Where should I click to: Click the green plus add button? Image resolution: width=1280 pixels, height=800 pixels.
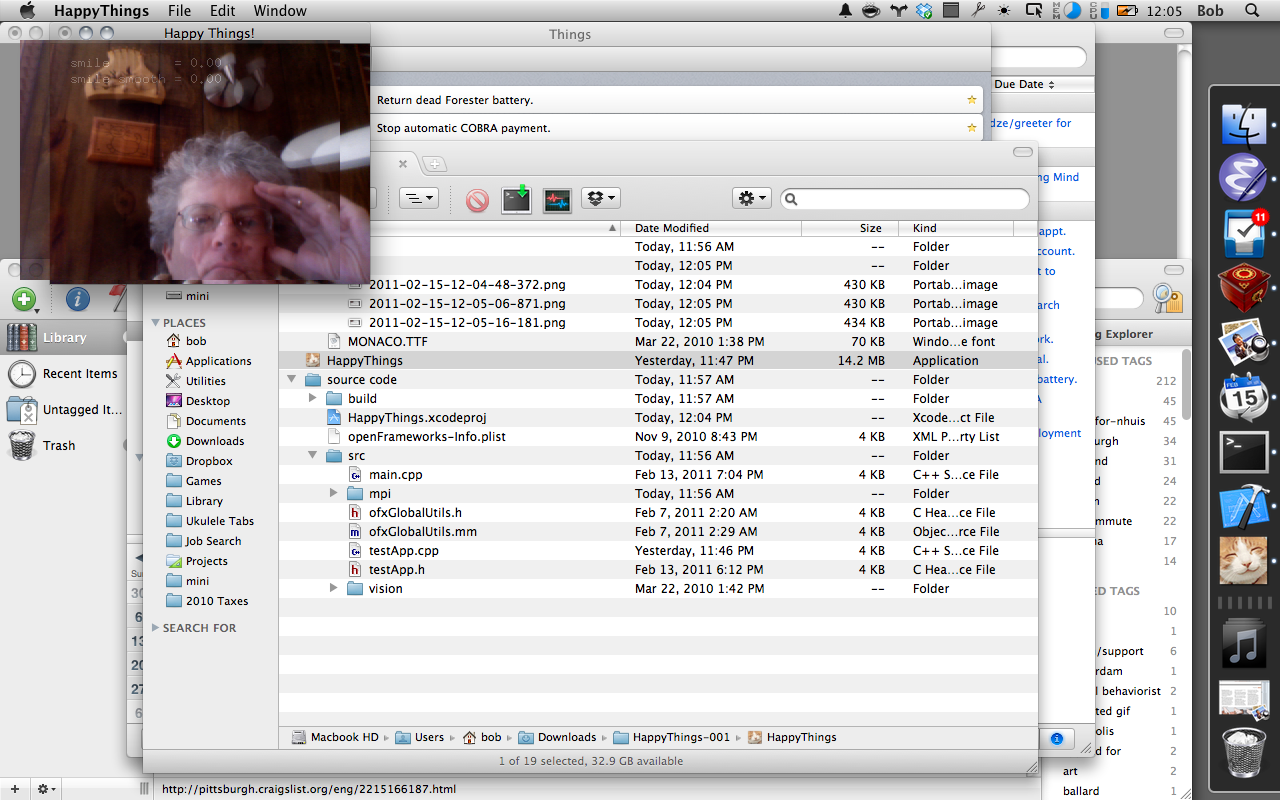pyautogui.click(x=24, y=299)
